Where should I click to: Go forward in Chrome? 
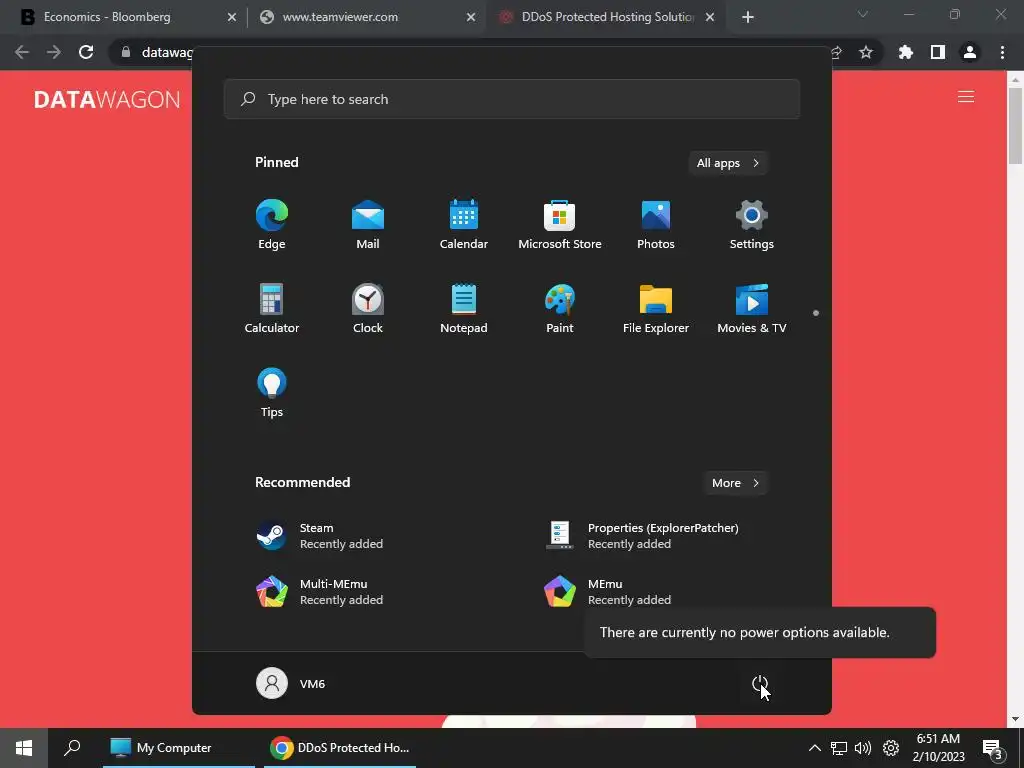click(54, 52)
